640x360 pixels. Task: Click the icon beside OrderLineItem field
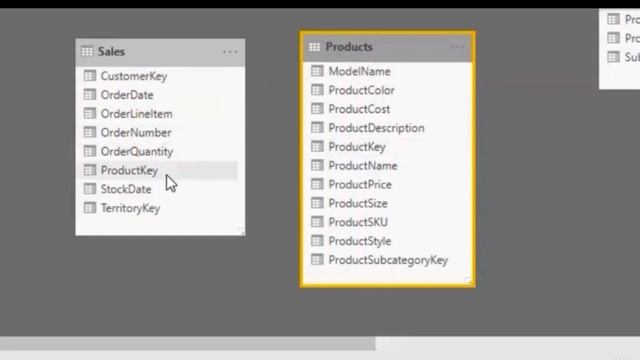click(x=89, y=113)
